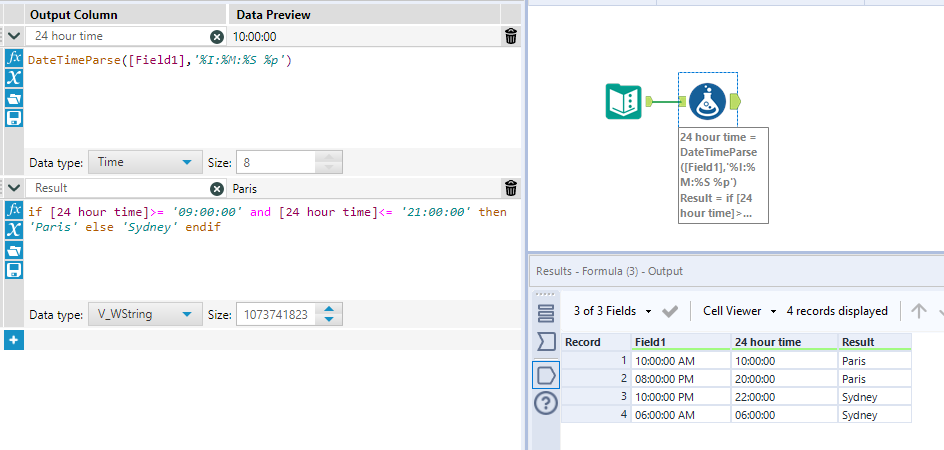944x450 pixels.
Task: Click the Formula tool annotation box
Action: point(723,175)
